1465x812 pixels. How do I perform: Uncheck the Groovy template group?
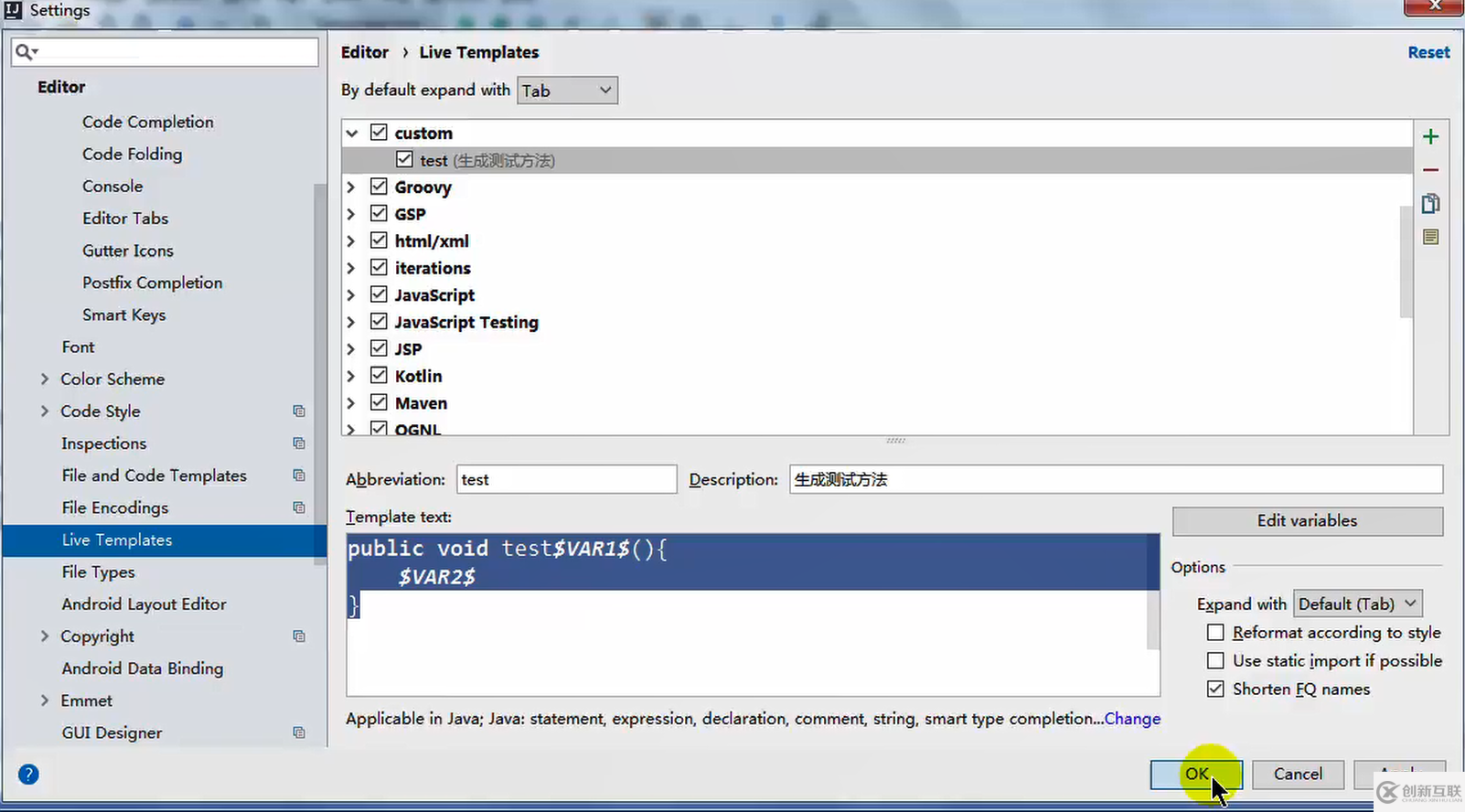click(x=379, y=187)
